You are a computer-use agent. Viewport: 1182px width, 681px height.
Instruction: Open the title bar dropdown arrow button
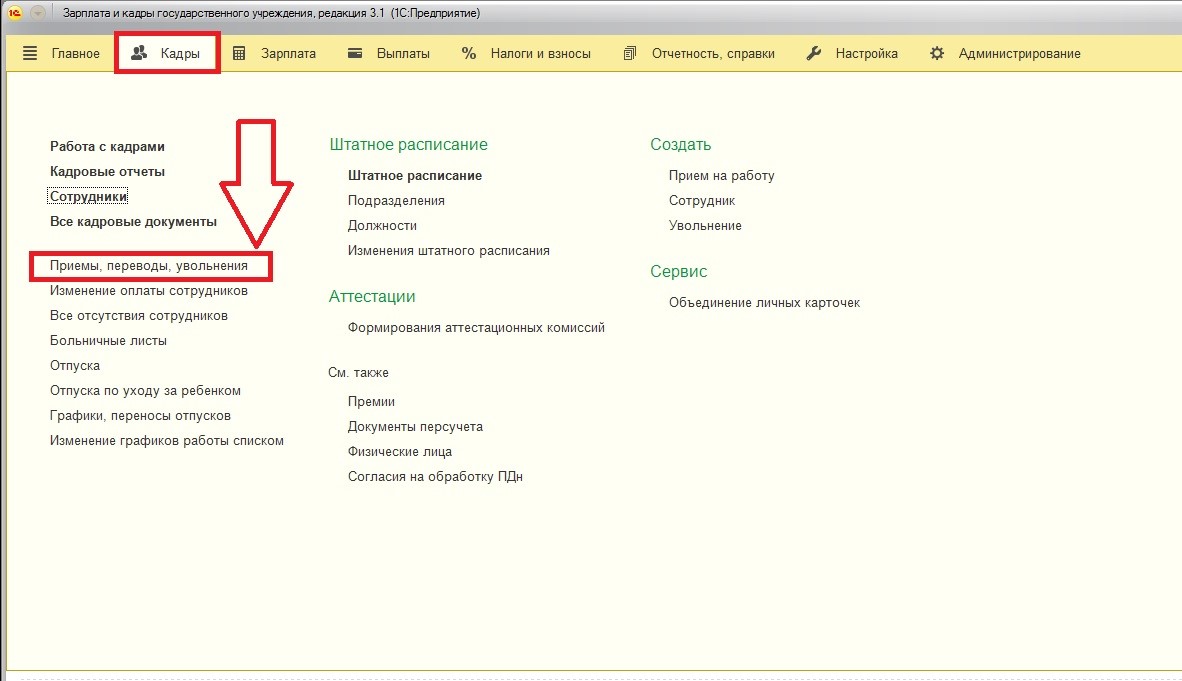(x=38, y=13)
